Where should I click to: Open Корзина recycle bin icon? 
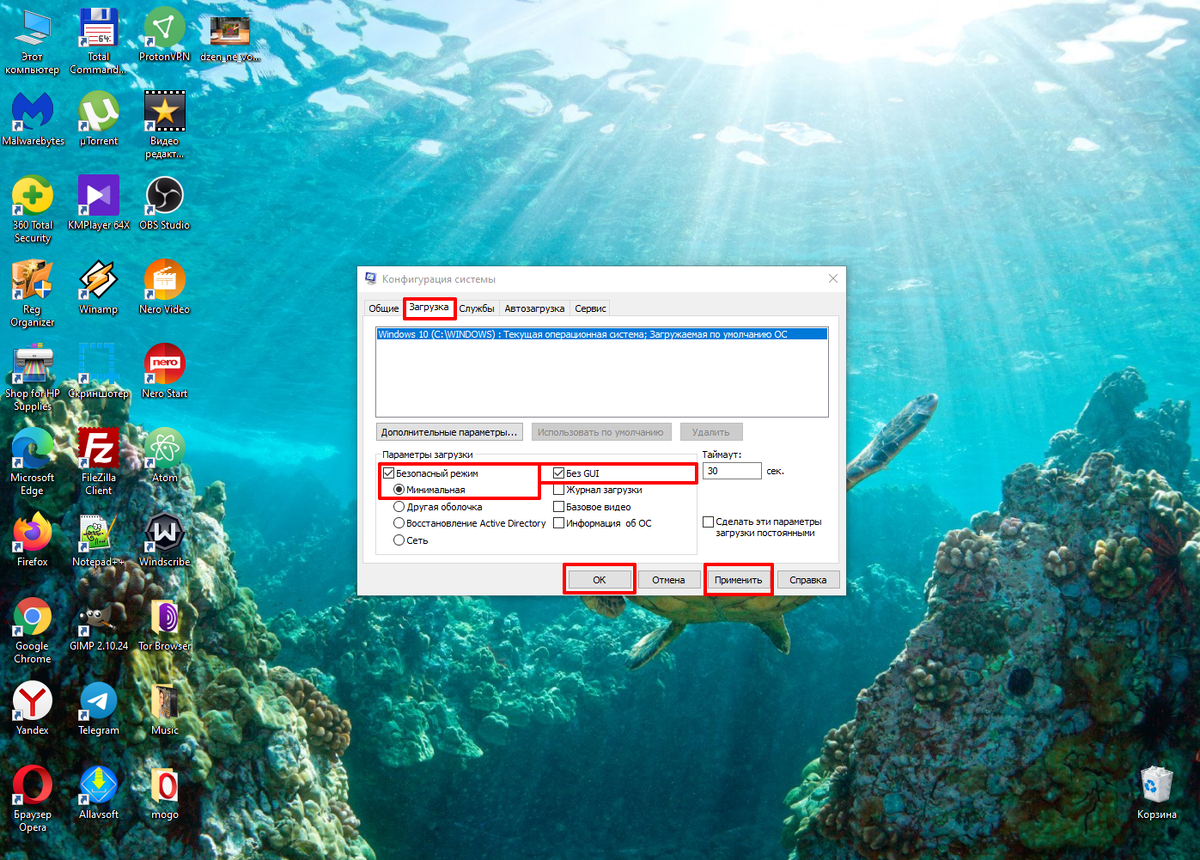(x=1156, y=792)
